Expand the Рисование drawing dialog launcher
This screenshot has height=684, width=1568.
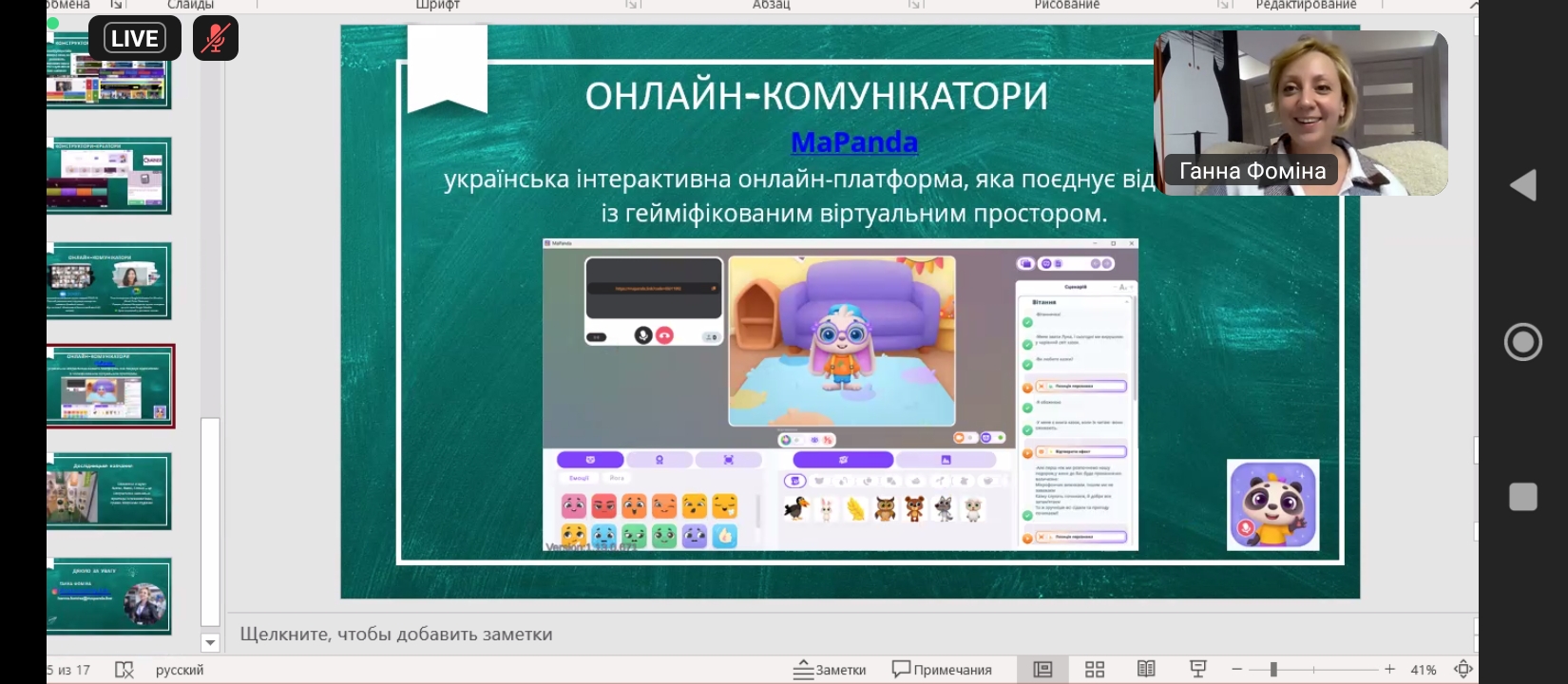1225,5
